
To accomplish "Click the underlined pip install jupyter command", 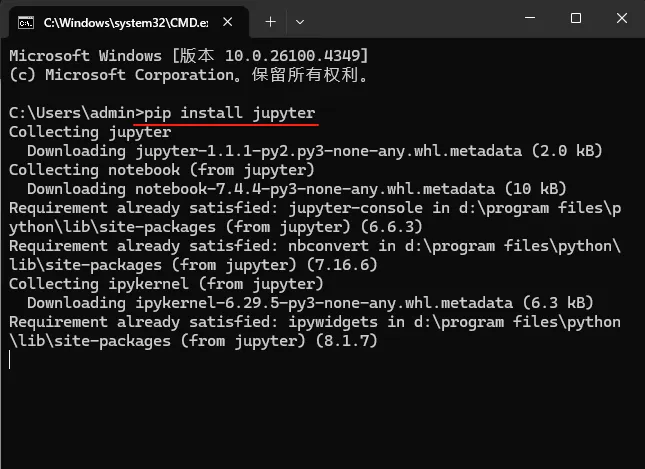I will tap(230, 113).
